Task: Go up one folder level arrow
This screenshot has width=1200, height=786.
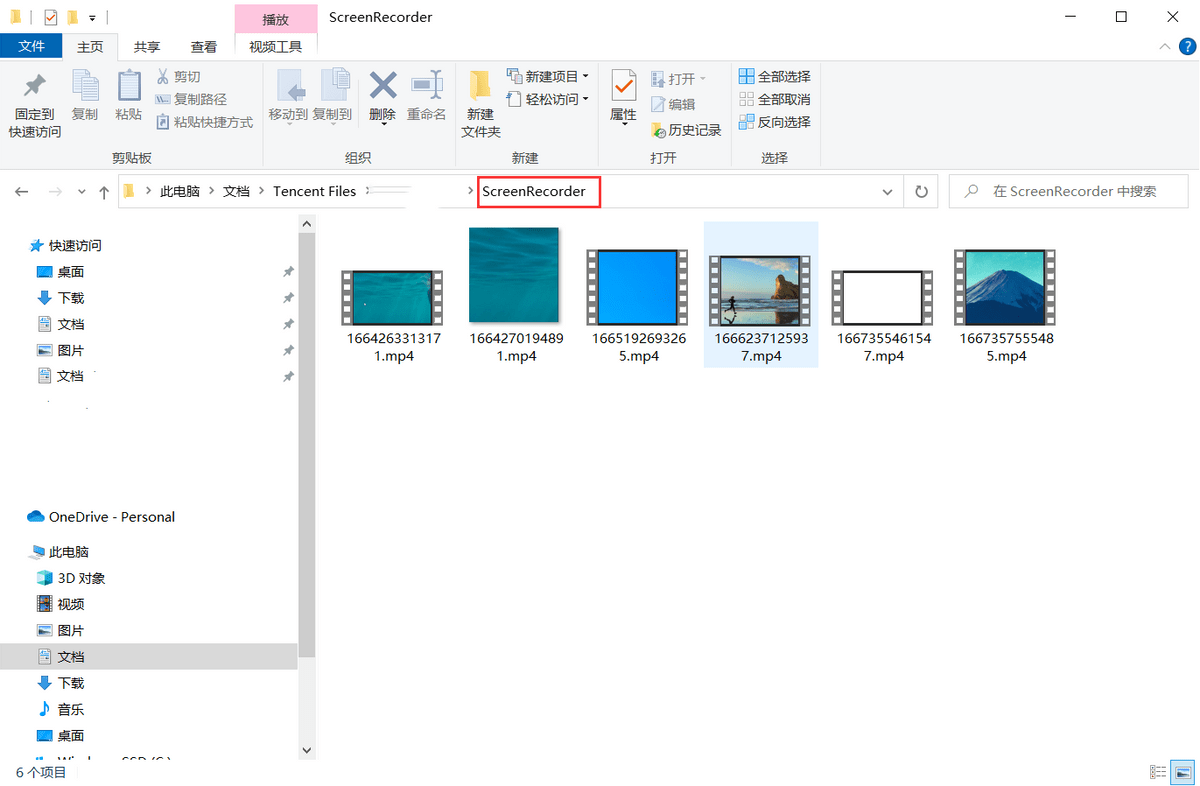Action: [x=104, y=191]
